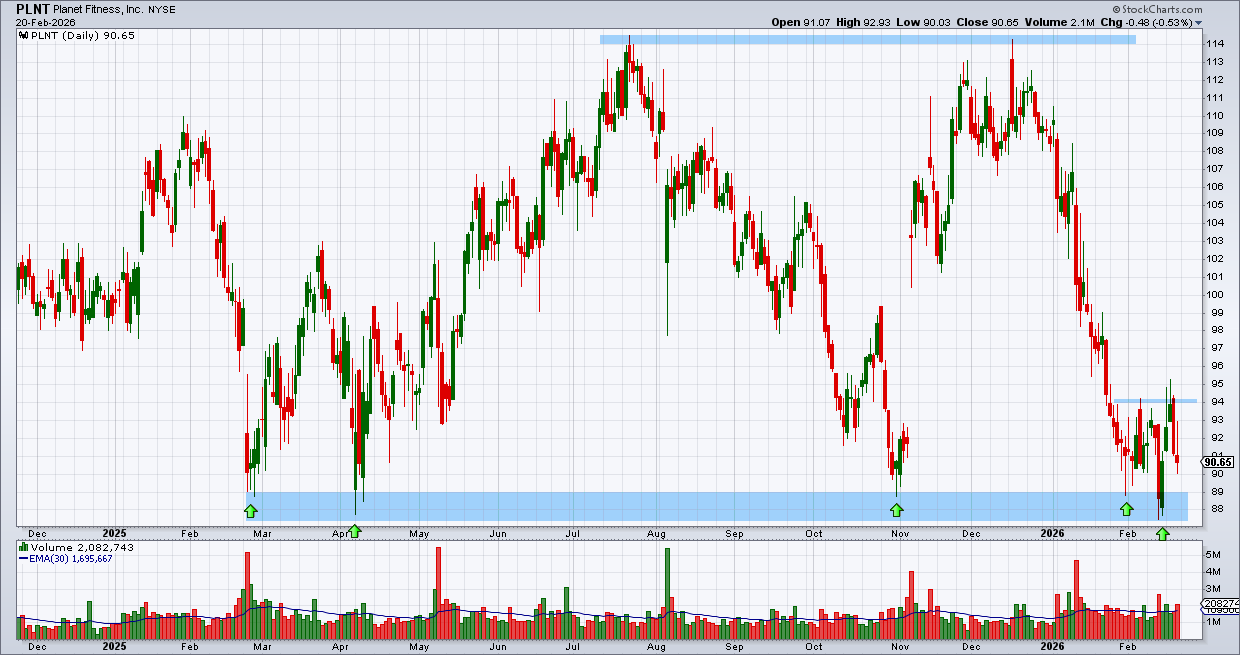The width and height of the screenshot is (1240, 655).
Task: Click the Oct month label beneath the volume panel
Action: pos(815,647)
